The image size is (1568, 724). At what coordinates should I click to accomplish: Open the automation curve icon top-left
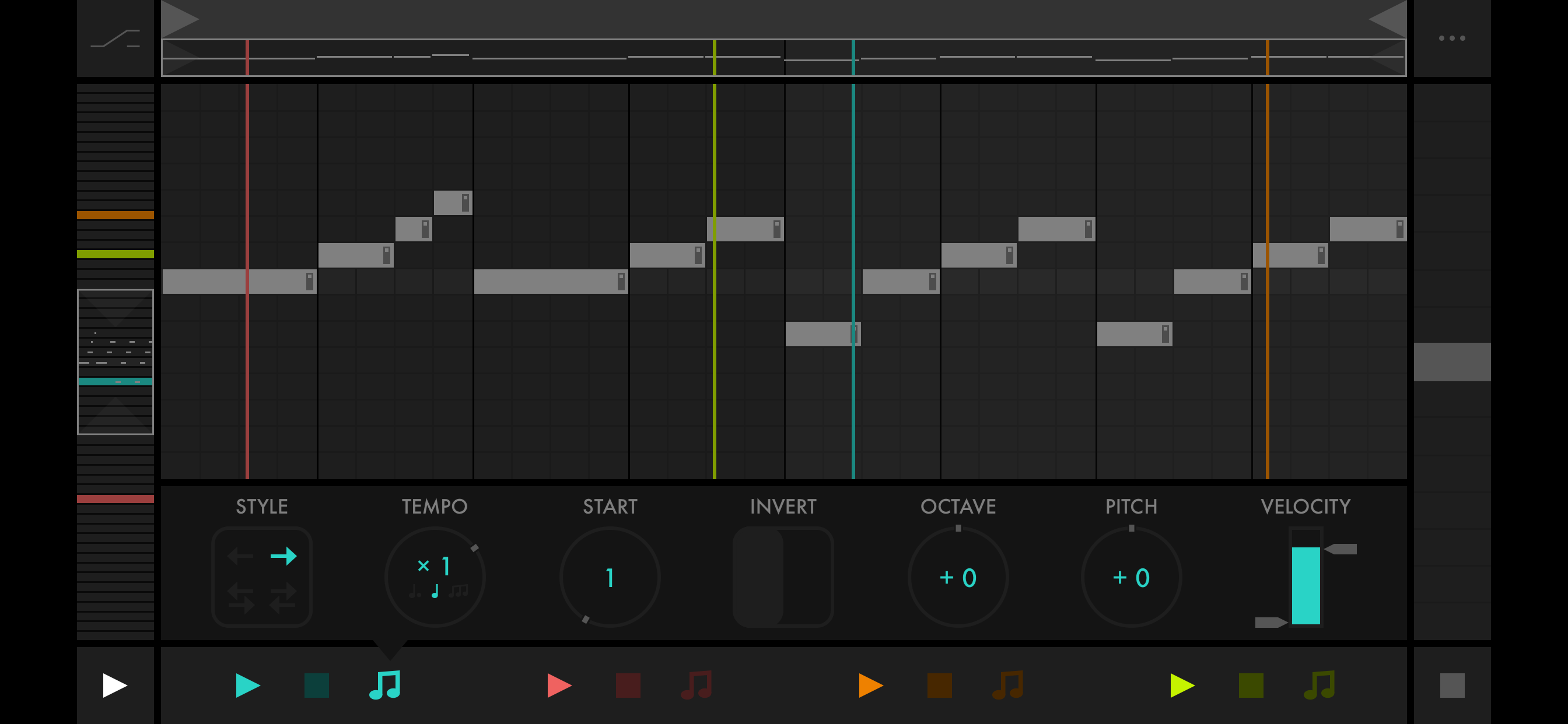click(x=115, y=38)
